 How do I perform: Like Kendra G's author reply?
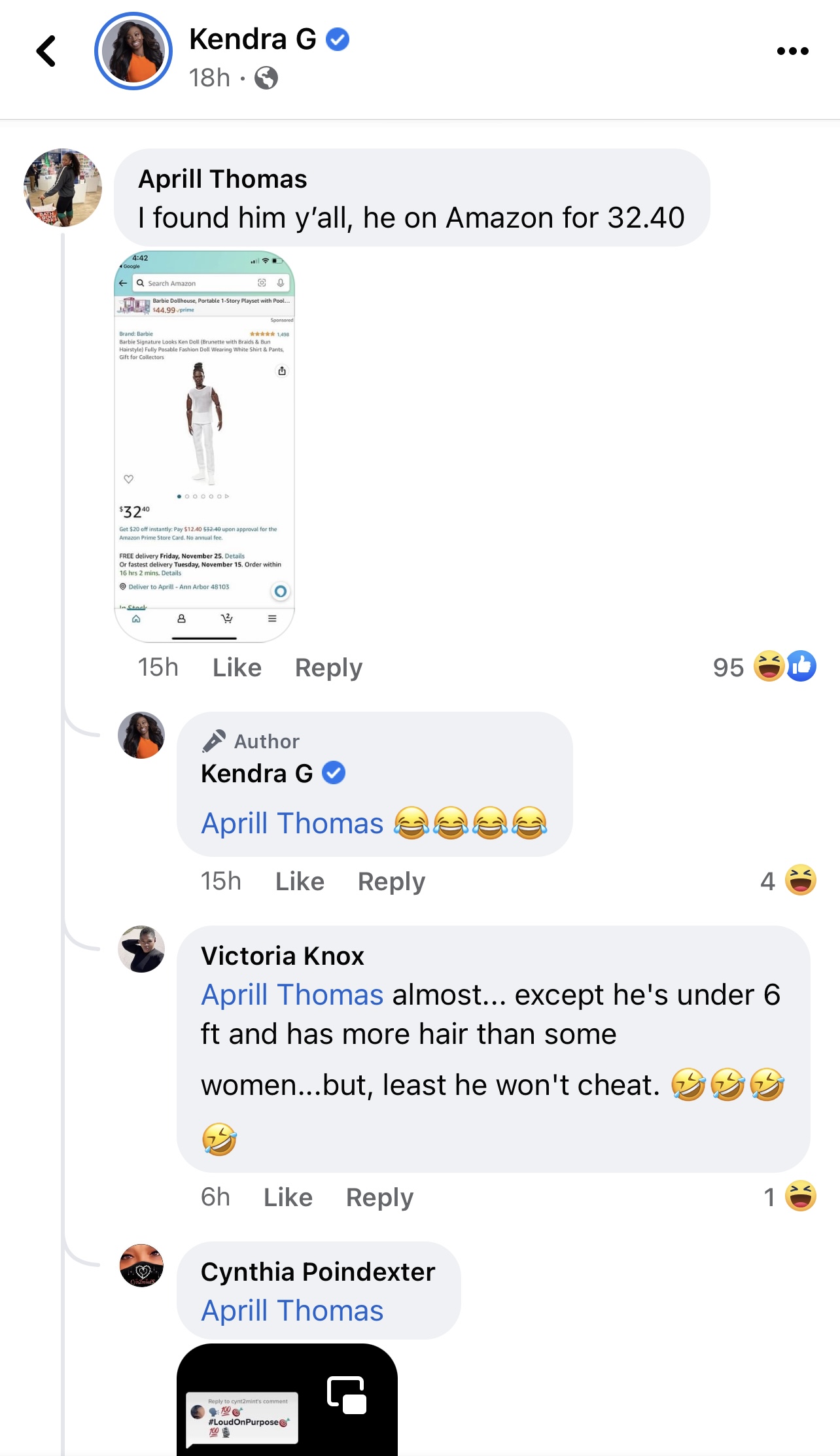pyautogui.click(x=300, y=881)
